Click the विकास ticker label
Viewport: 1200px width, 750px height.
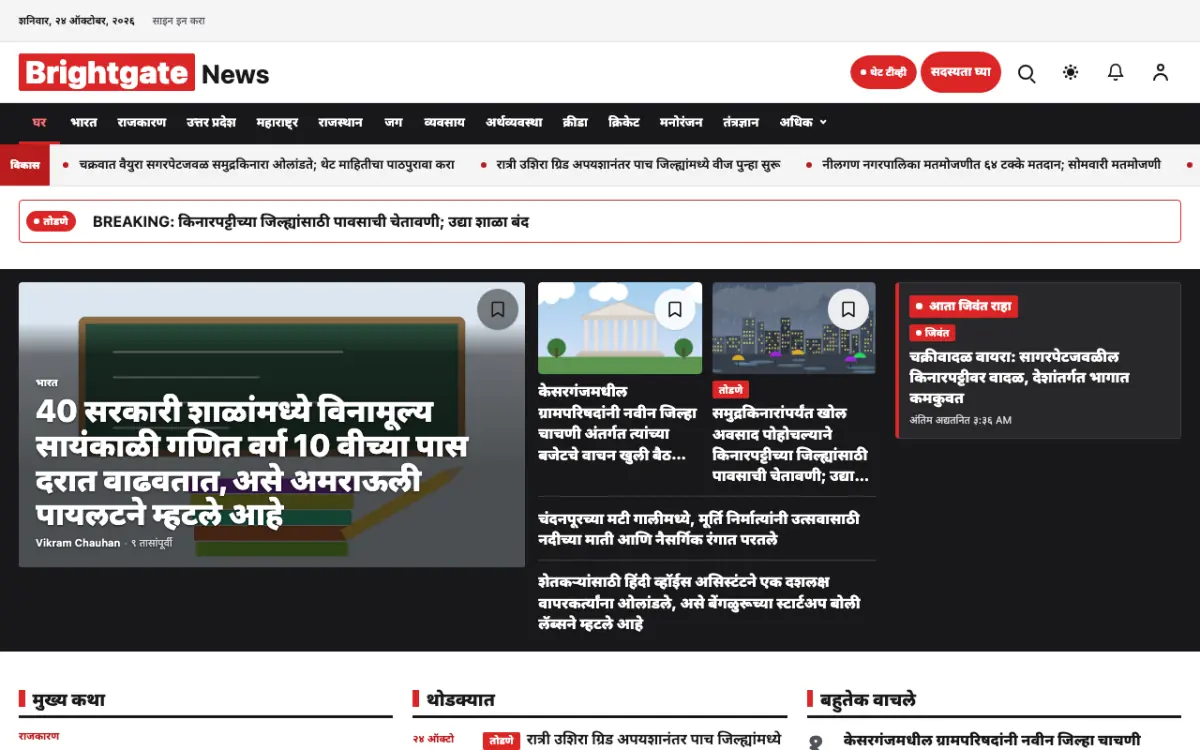[x=25, y=164]
